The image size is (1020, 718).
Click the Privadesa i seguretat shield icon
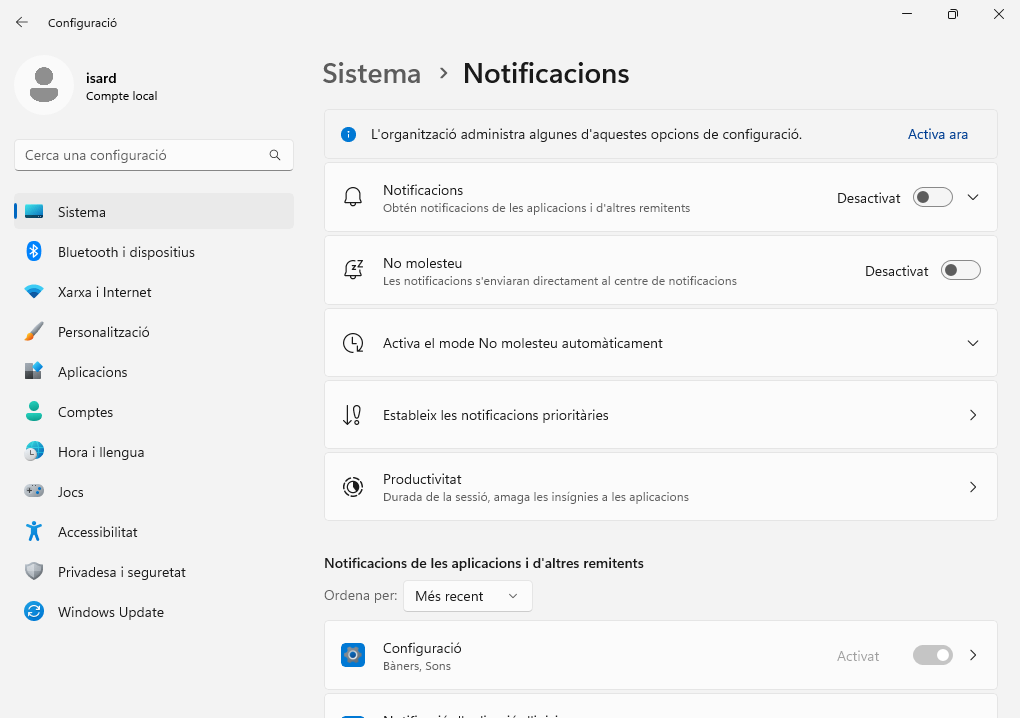point(34,572)
